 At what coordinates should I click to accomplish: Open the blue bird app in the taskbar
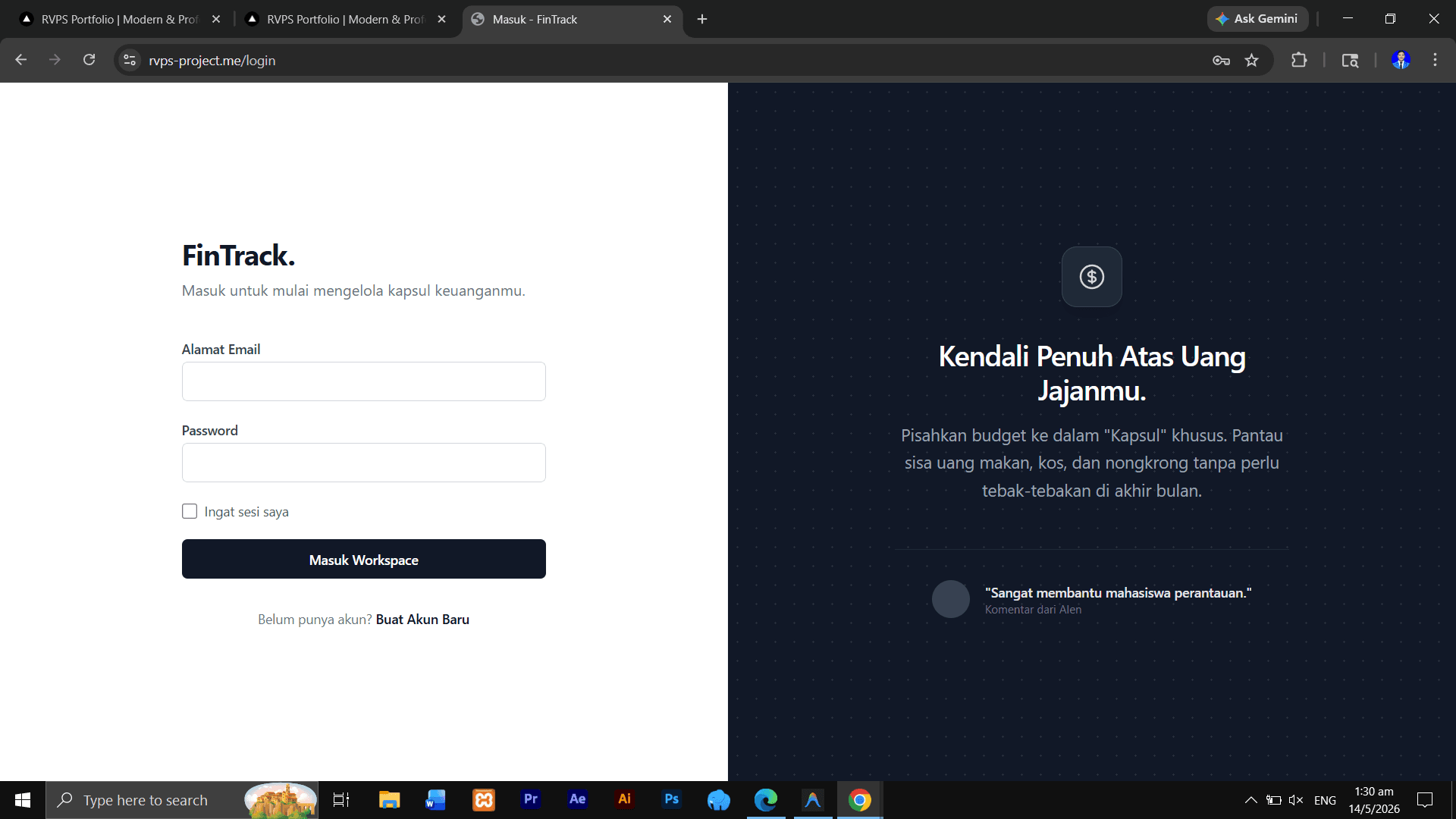click(x=718, y=800)
